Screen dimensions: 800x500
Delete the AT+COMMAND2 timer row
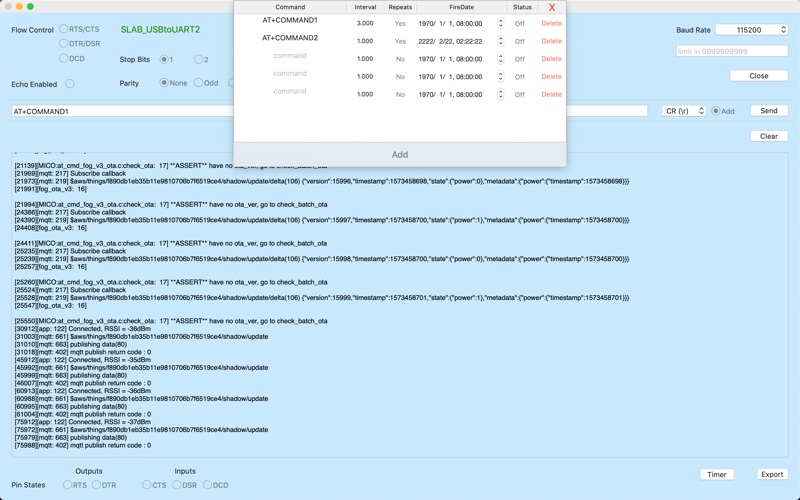tap(551, 41)
